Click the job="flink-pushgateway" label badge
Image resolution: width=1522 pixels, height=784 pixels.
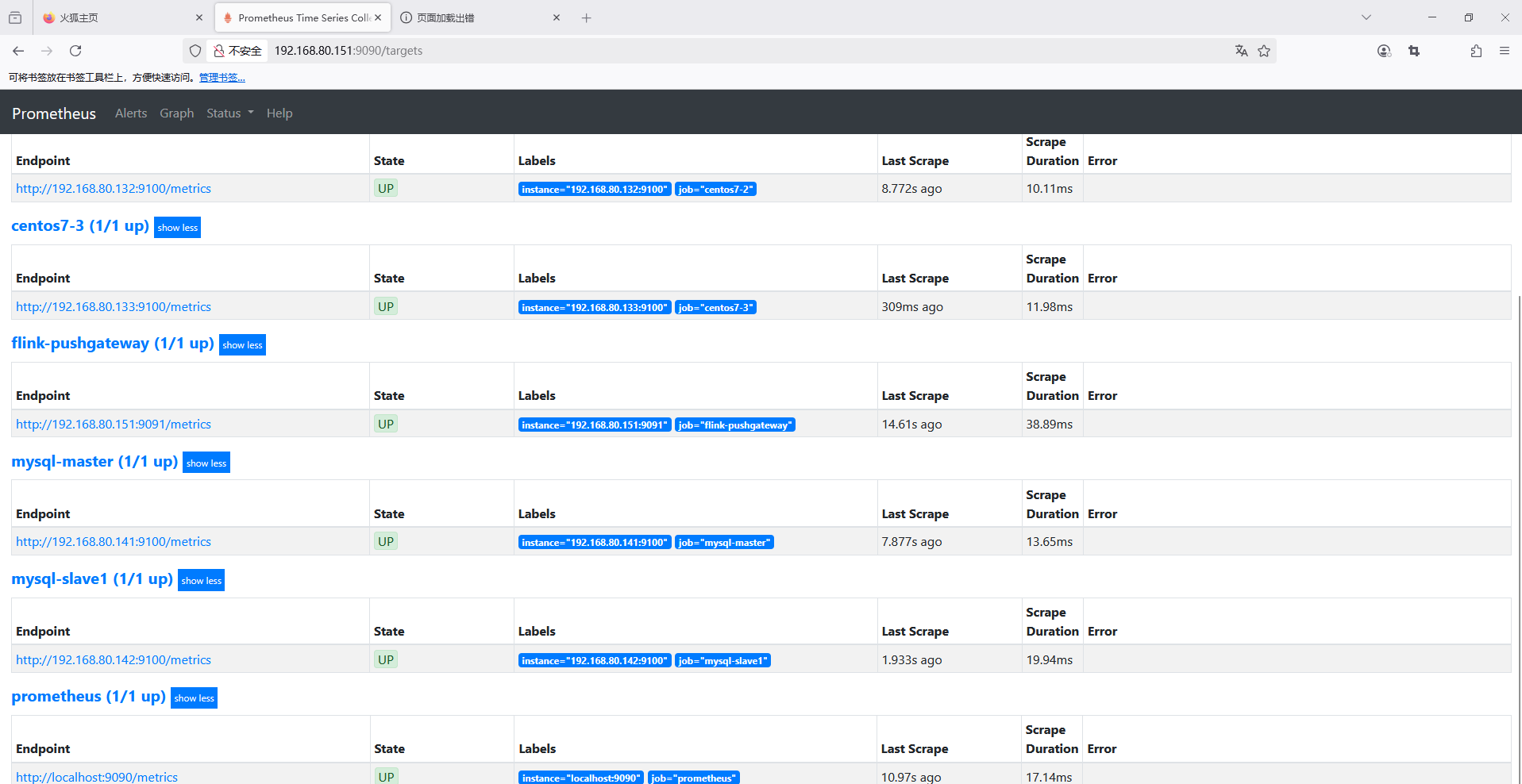click(x=735, y=425)
